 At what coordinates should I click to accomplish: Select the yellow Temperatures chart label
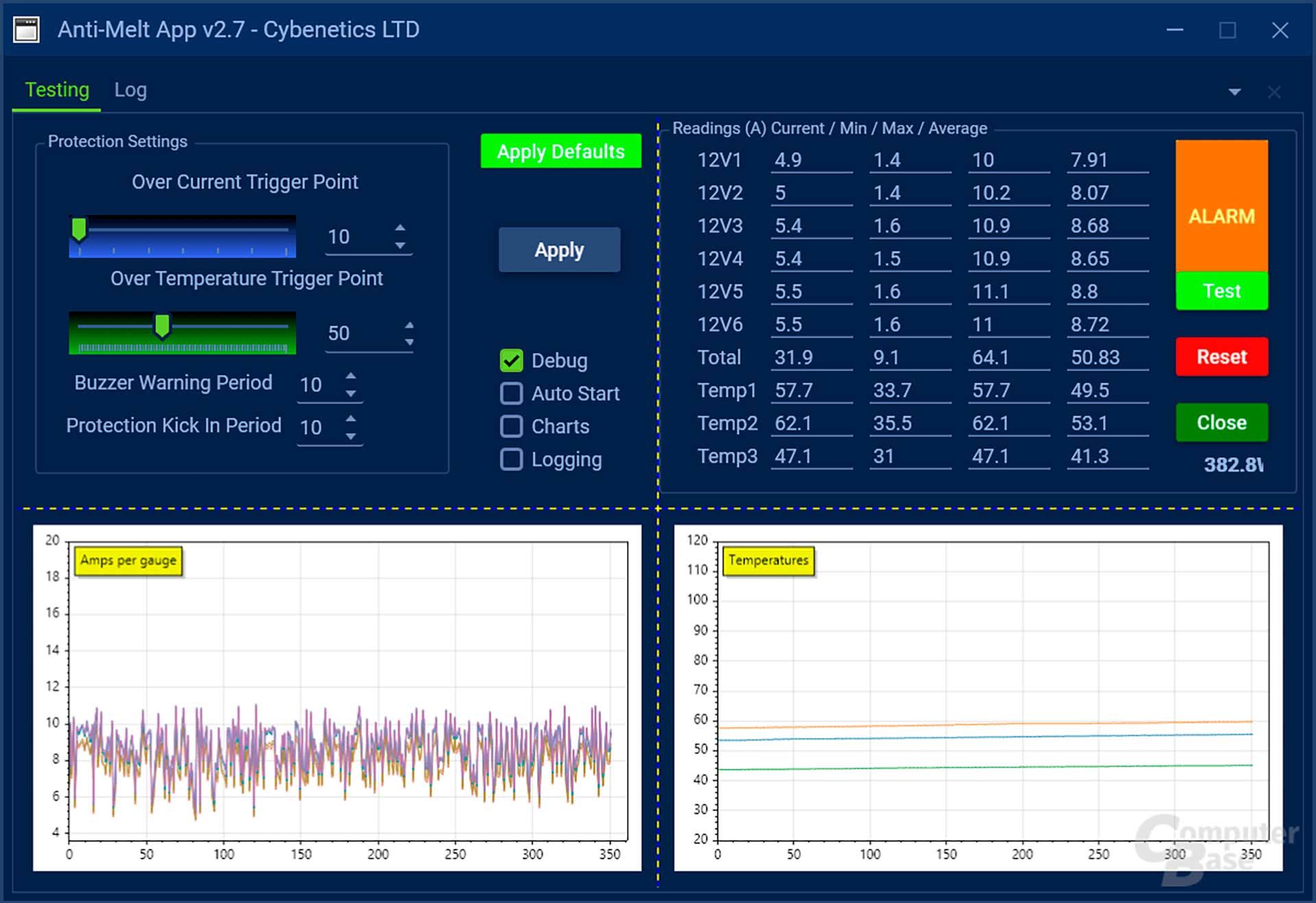pyautogui.click(x=769, y=559)
